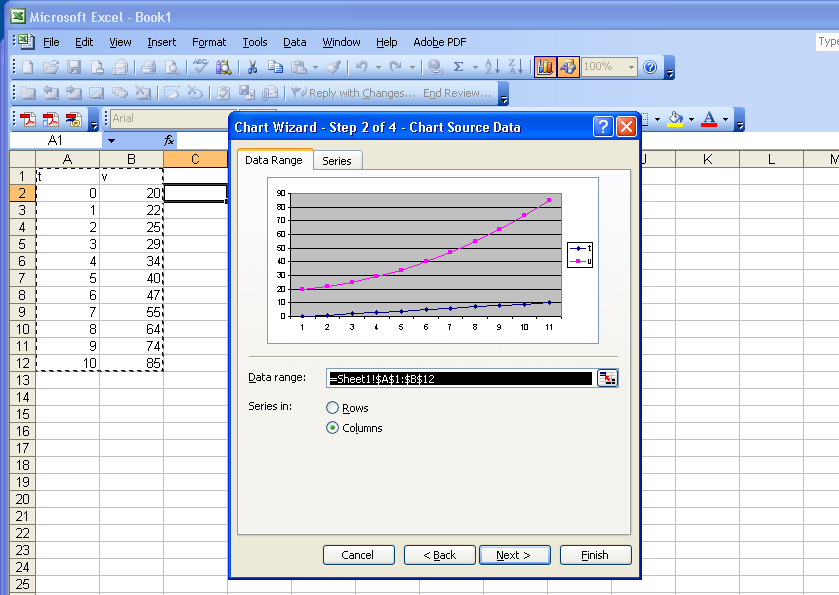Click the Finish button
Viewport: 839px width, 595px height.
coord(595,555)
